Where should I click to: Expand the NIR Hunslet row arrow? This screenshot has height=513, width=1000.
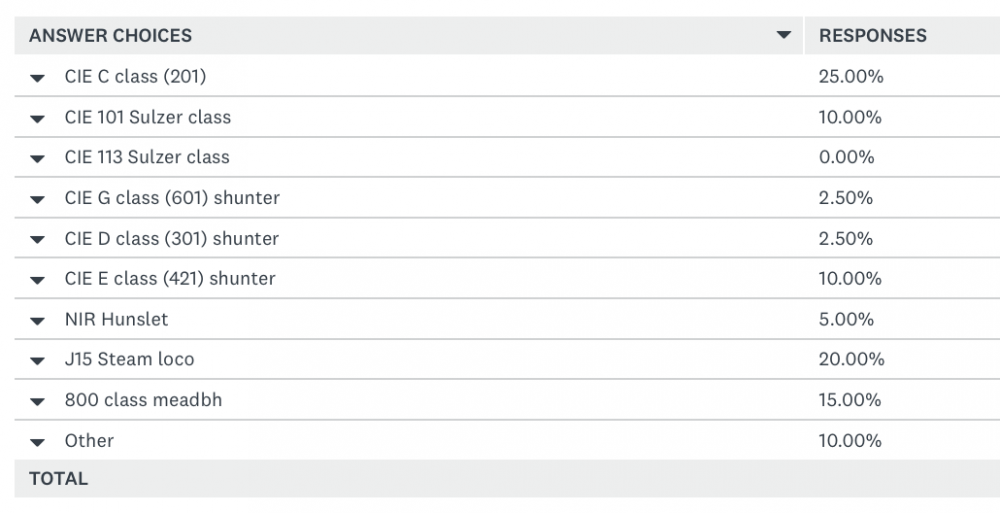click(x=38, y=321)
